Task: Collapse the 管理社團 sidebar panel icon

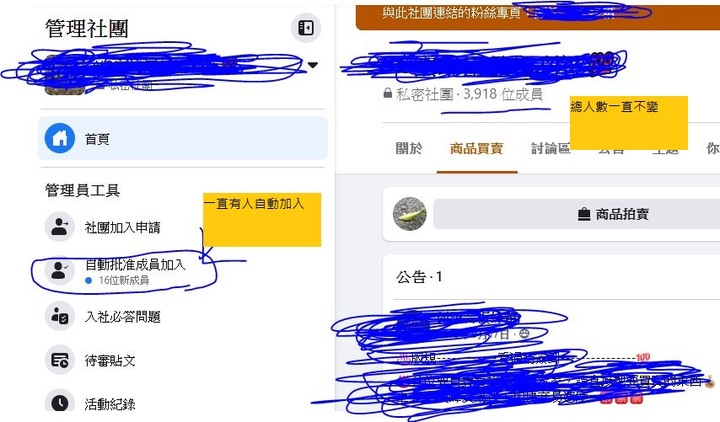Action: pyautogui.click(x=306, y=28)
